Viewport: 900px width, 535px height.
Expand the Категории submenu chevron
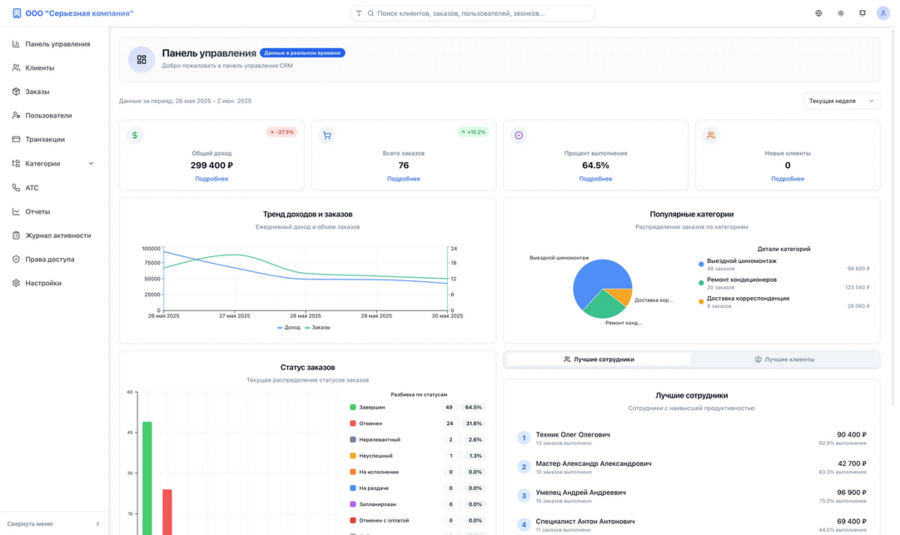[91, 164]
